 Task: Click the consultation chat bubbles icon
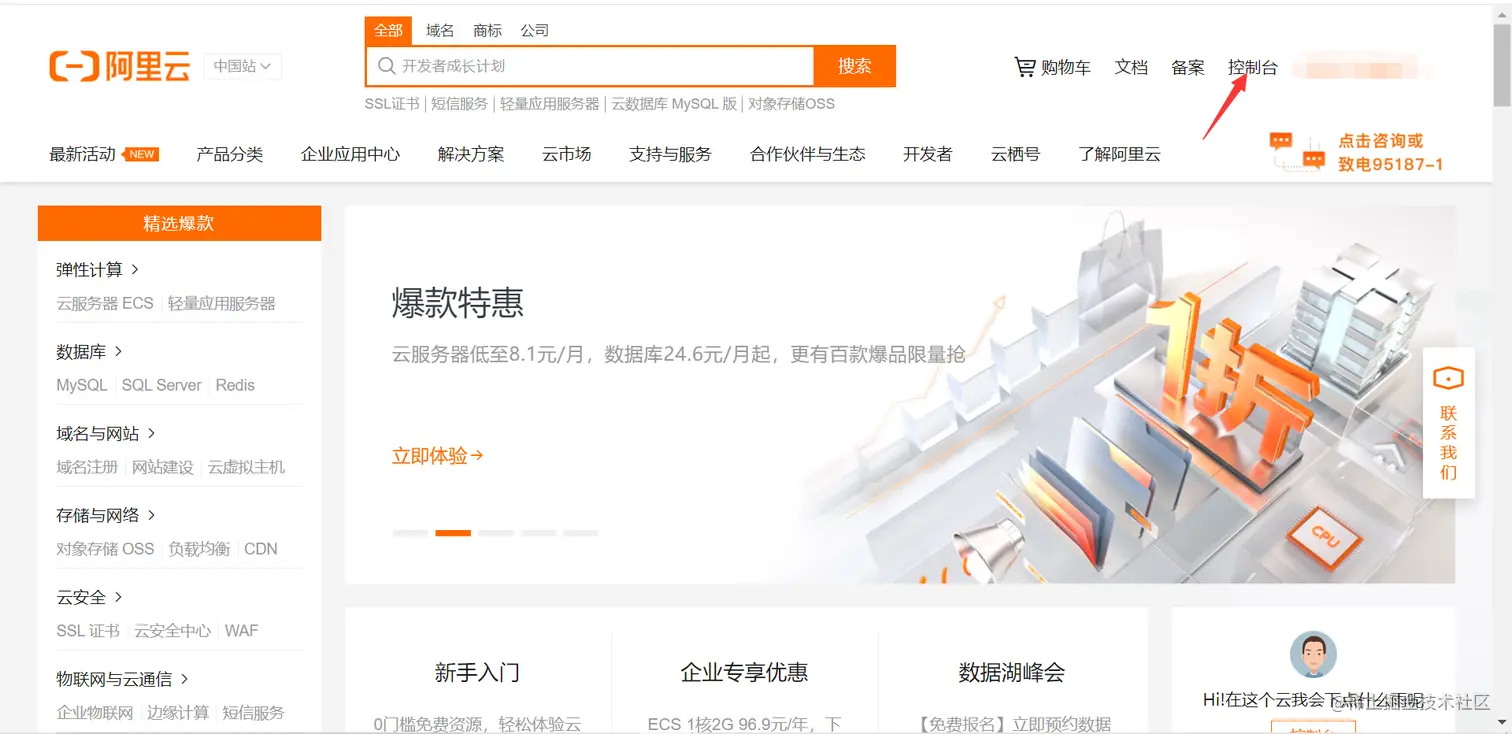click(x=1297, y=151)
